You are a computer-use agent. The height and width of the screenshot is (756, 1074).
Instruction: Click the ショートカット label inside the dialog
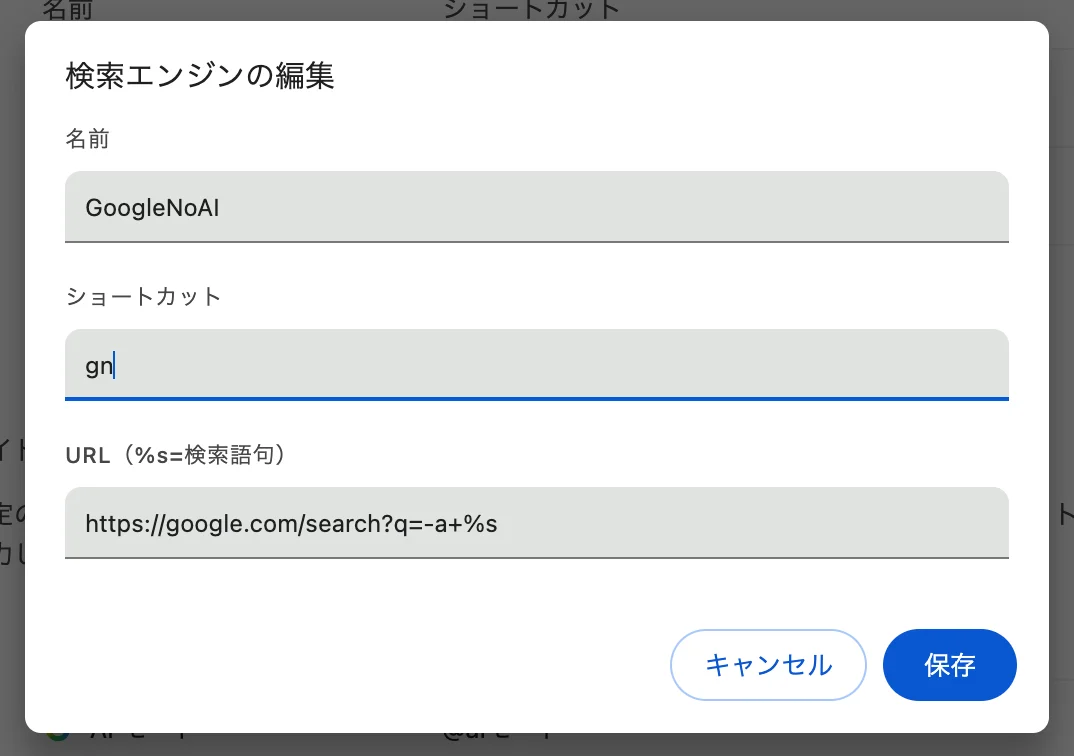(x=143, y=297)
